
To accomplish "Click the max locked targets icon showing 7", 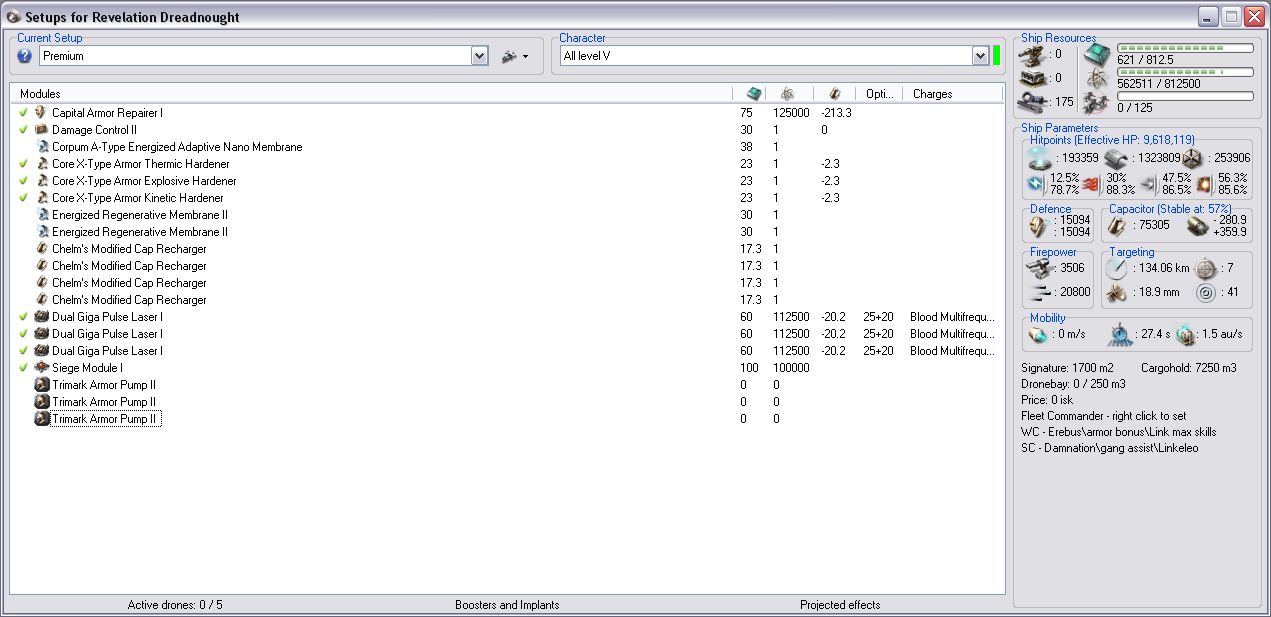I will click(x=1205, y=268).
